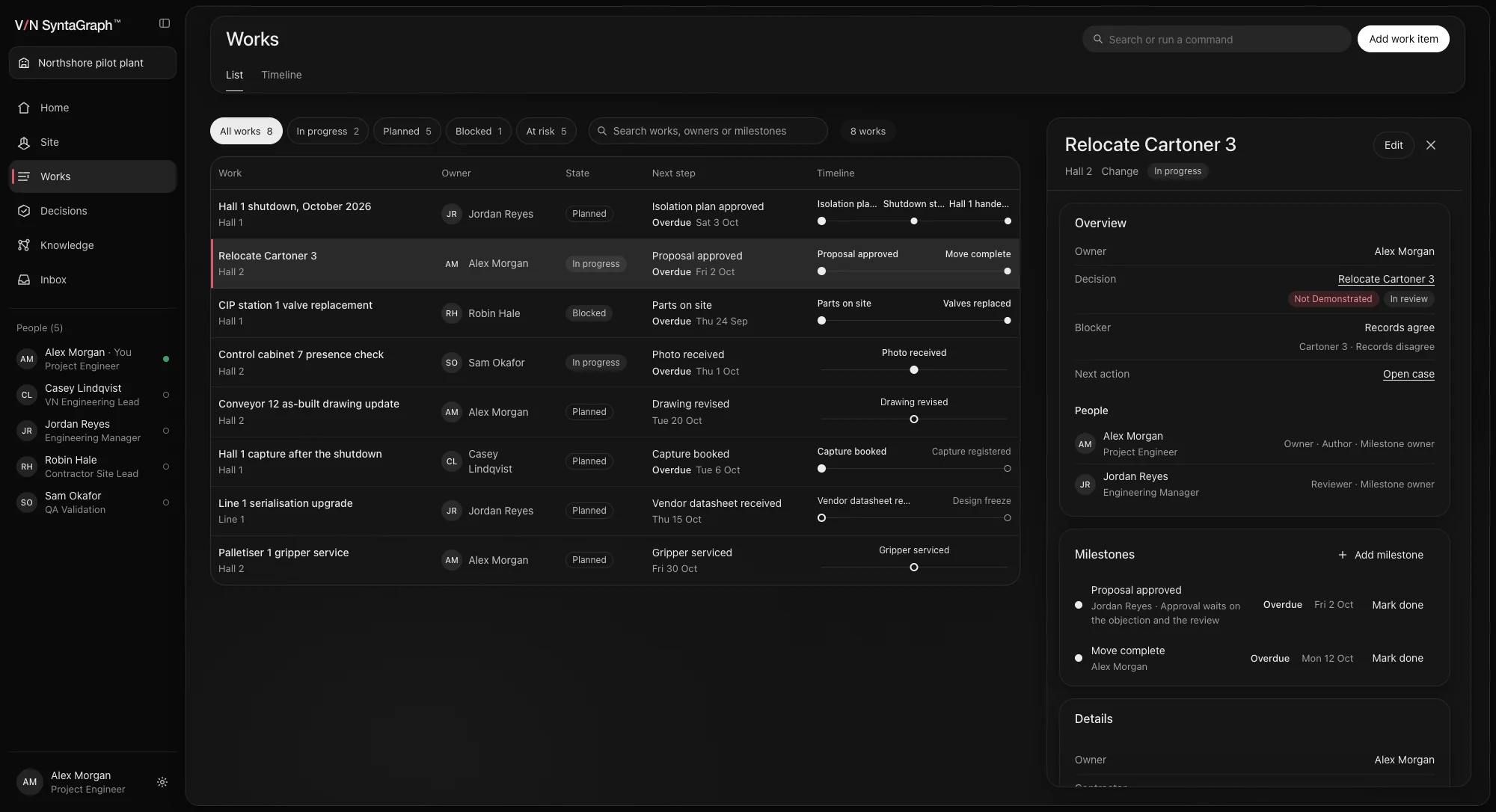Show All works filter

[246, 131]
